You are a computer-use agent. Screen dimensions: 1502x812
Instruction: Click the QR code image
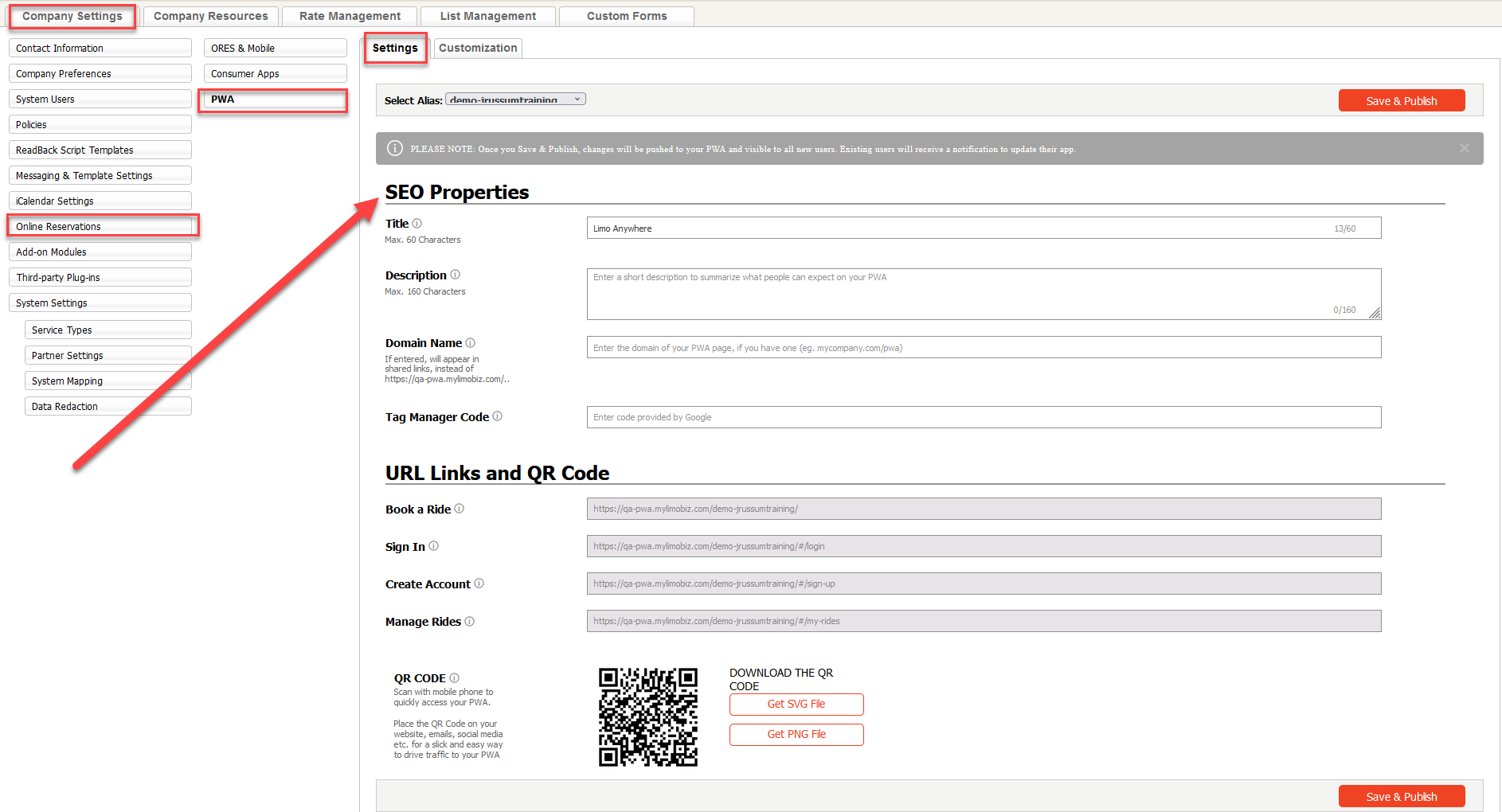pos(647,717)
